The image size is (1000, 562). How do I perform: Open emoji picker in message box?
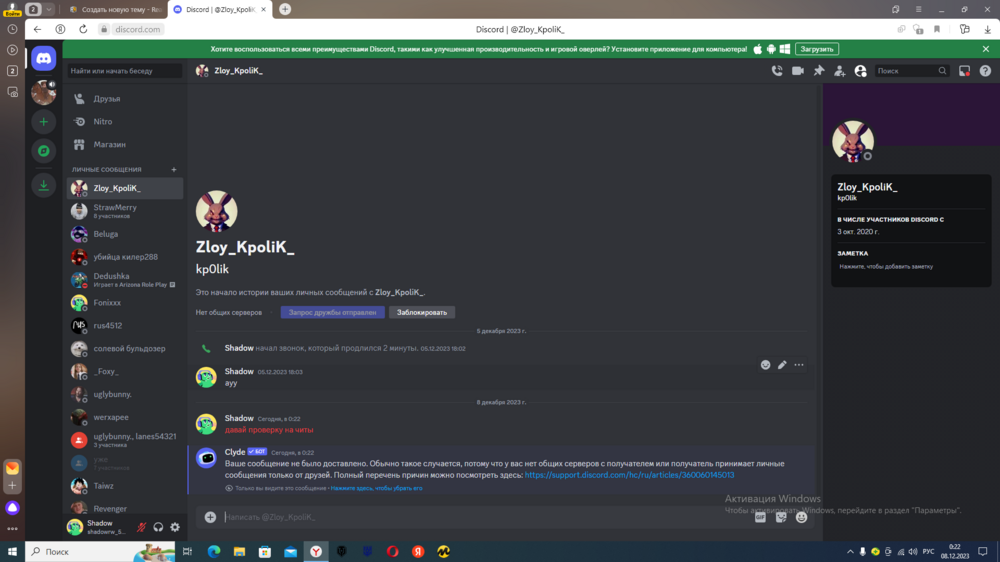coord(802,517)
